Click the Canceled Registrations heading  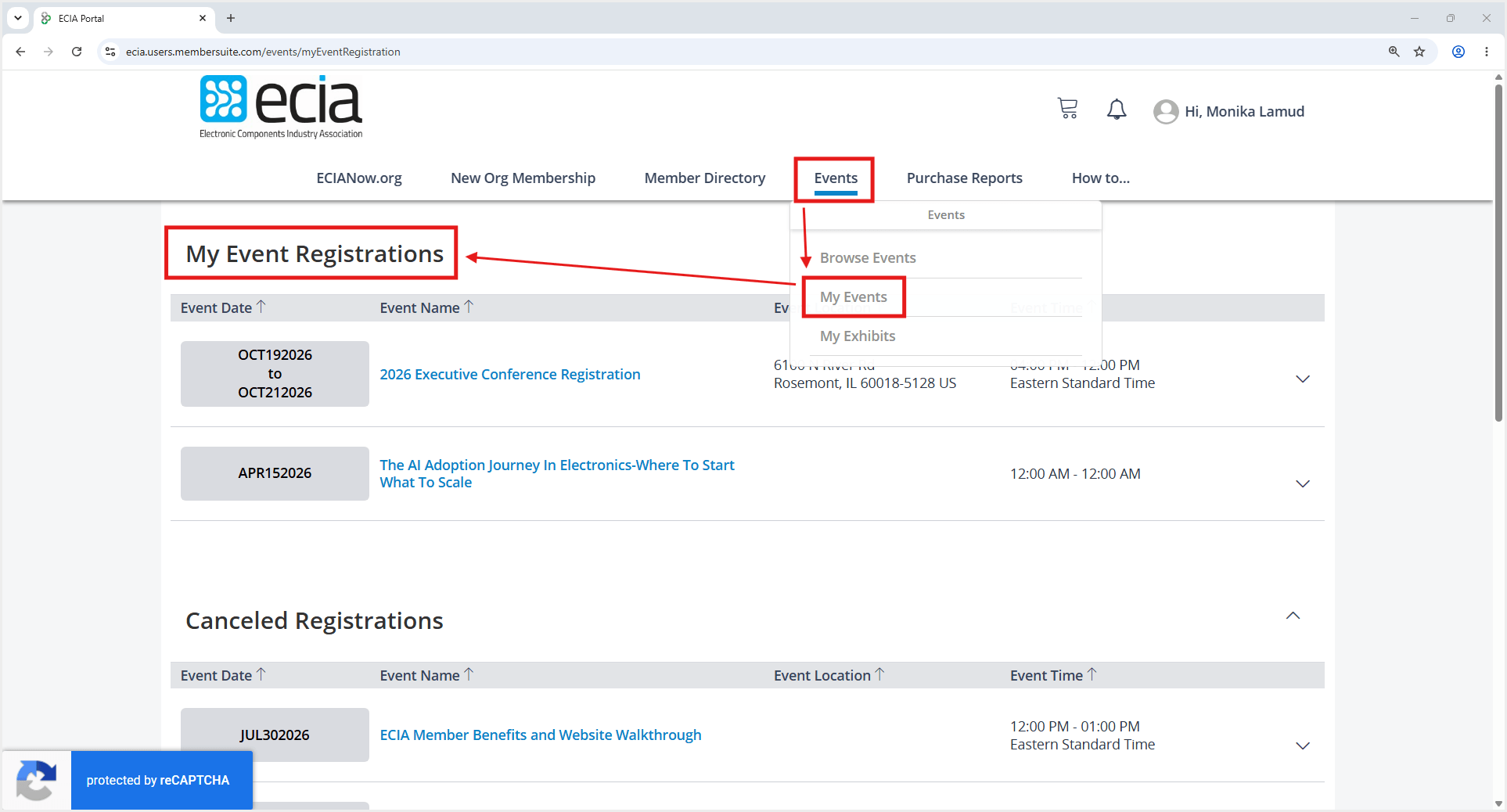coord(315,621)
